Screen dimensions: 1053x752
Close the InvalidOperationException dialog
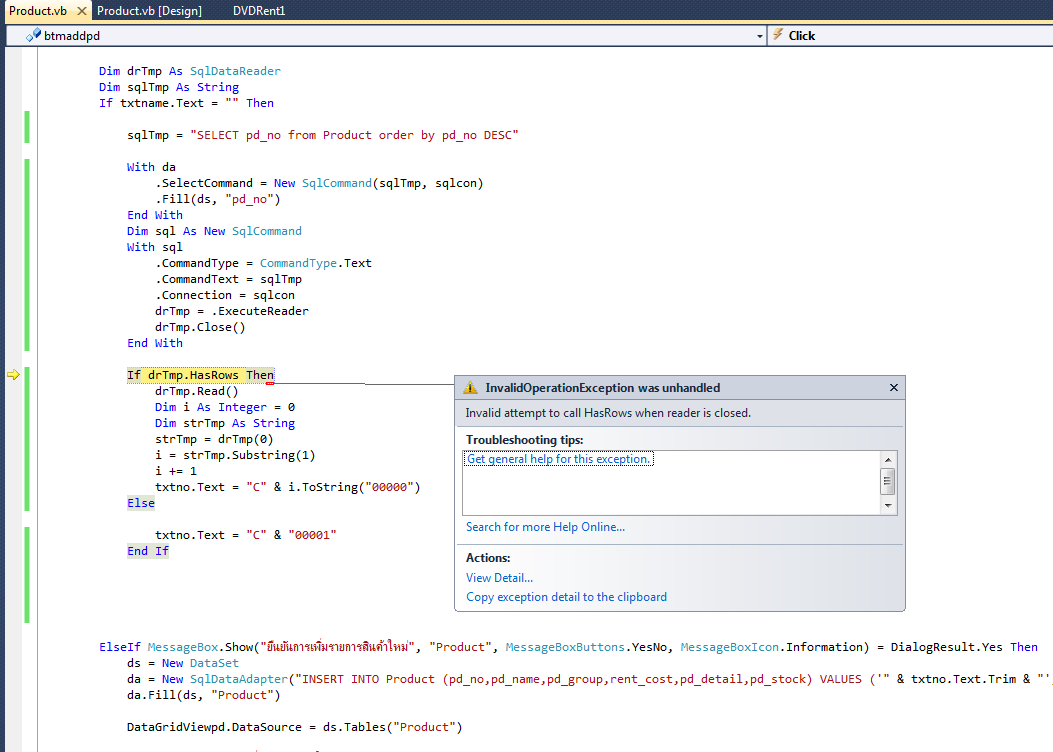click(894, 387)
